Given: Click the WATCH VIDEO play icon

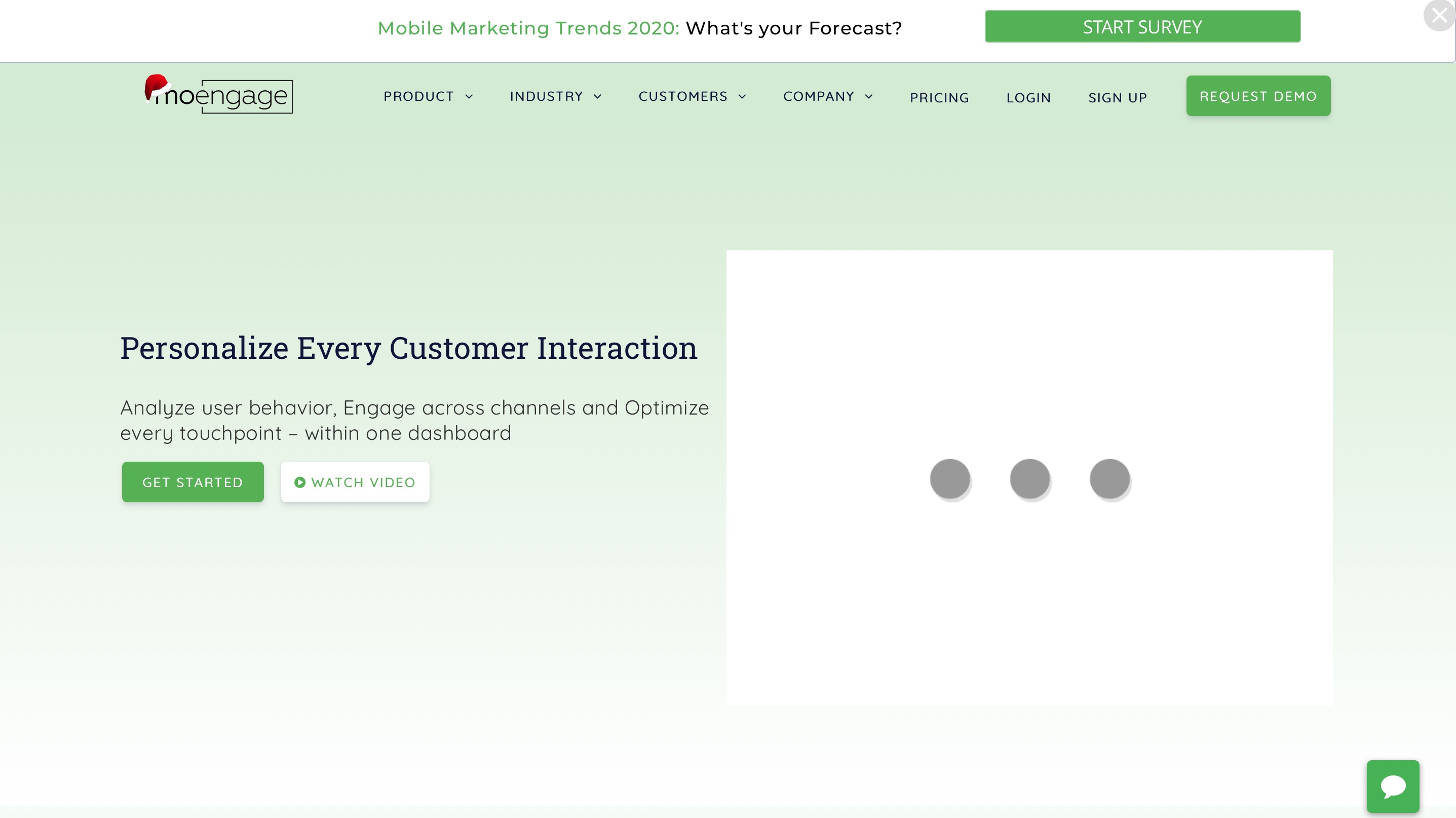Looking at the screenshot, I should 300,482.
